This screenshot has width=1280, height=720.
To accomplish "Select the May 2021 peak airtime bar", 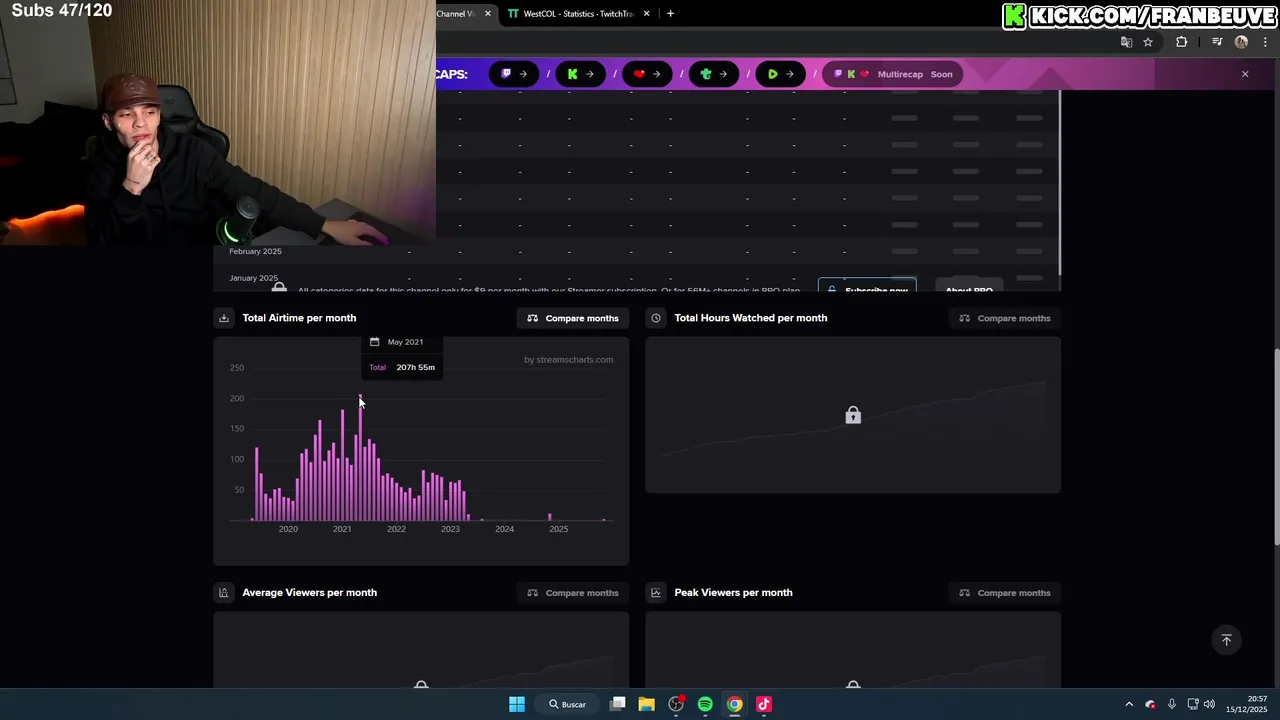I will [x=360, y=458].
